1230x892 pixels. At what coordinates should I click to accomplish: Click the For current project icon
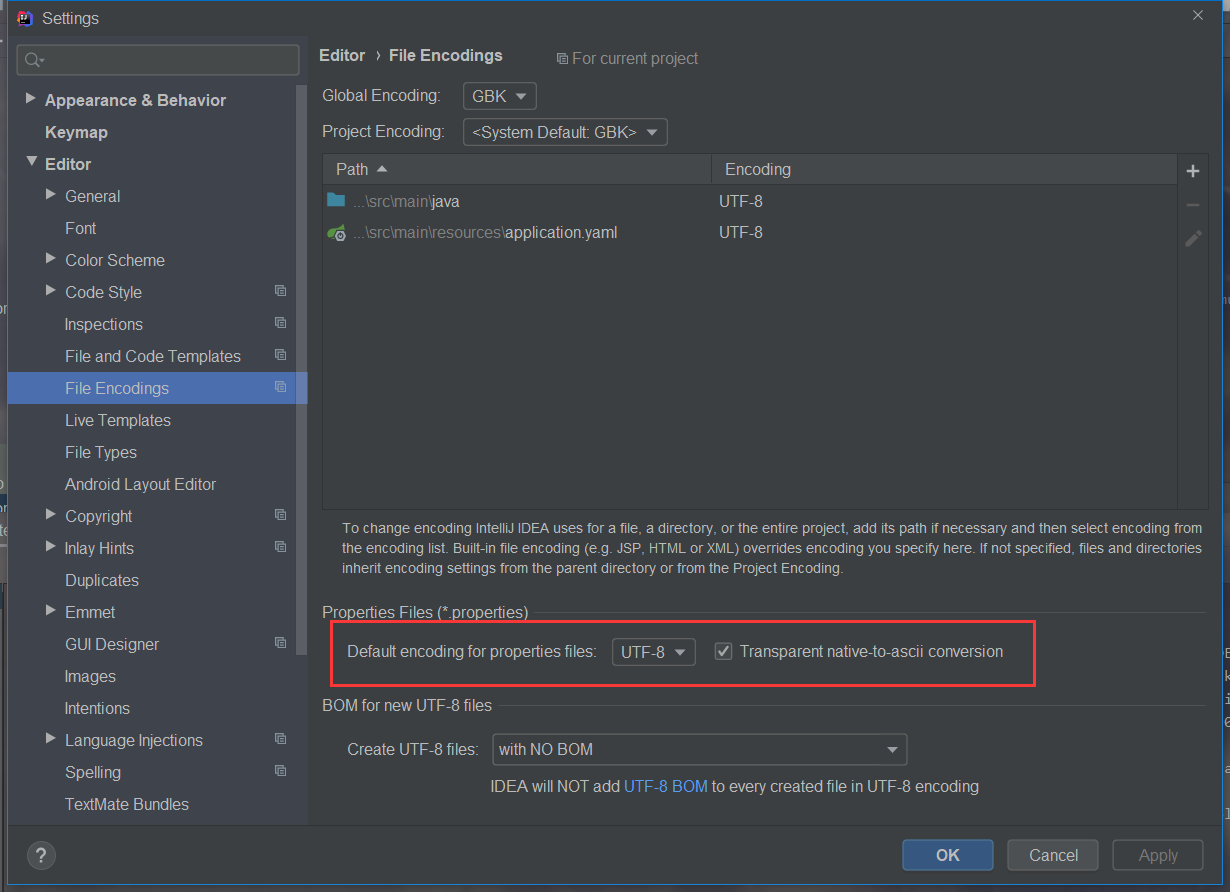562,59
